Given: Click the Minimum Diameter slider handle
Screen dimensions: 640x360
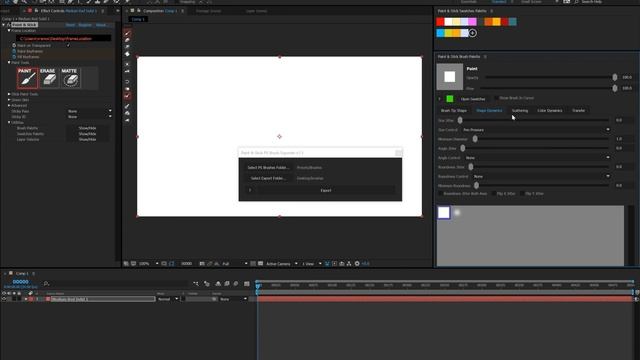Looking at the screenshot, I should point(475,139).
